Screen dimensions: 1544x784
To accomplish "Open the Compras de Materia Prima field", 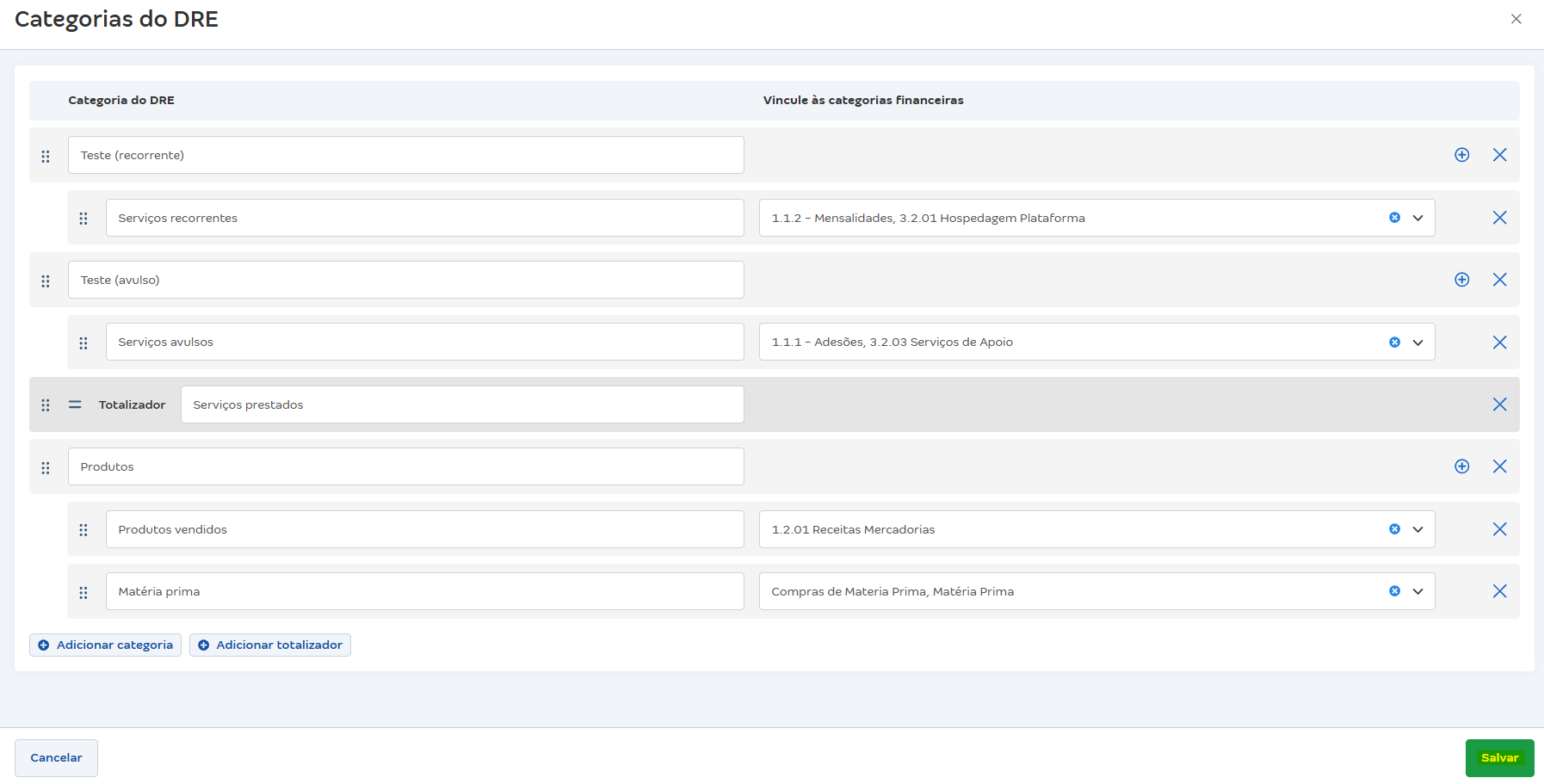I will pyautogui.click(x=1096, y=591).
